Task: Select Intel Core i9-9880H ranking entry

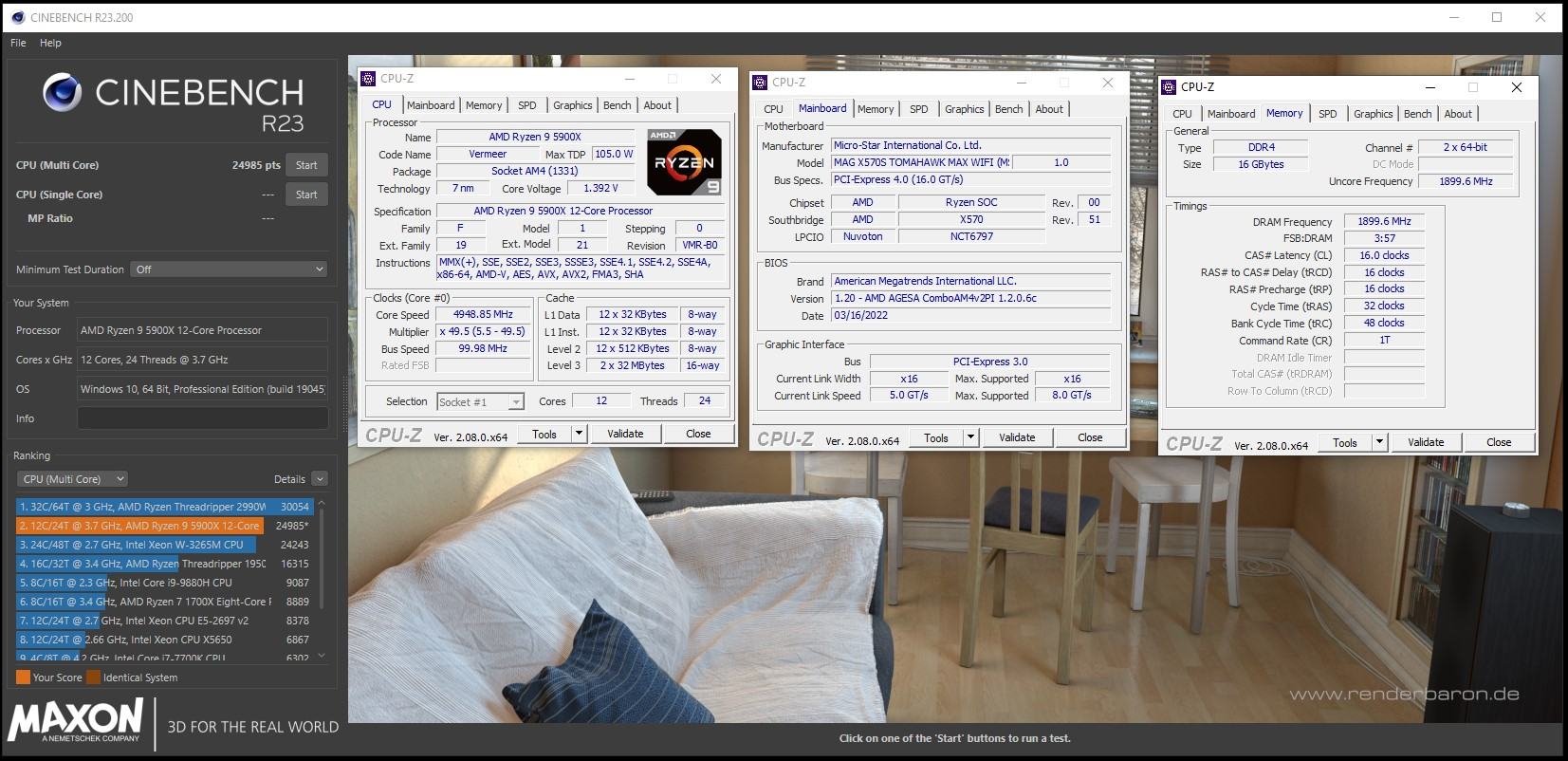Action: click(x=163, y=583)
